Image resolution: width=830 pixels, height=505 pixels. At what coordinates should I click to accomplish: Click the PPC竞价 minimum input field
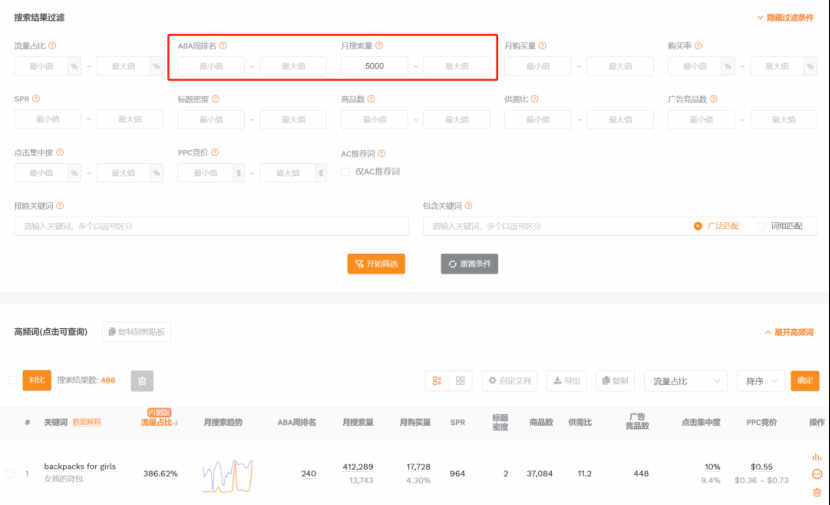(205, 173)
